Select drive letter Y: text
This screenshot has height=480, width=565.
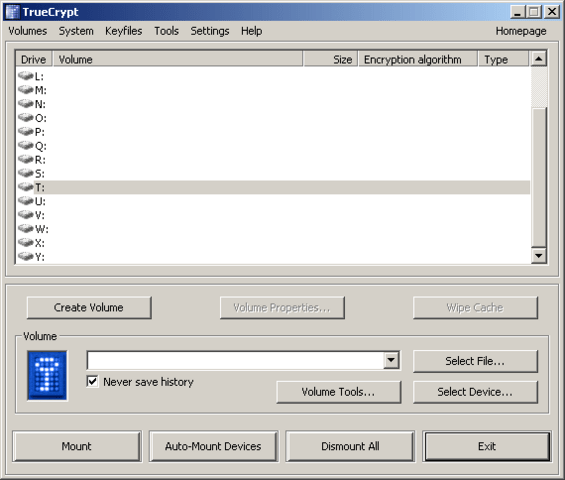pos(40,257)
